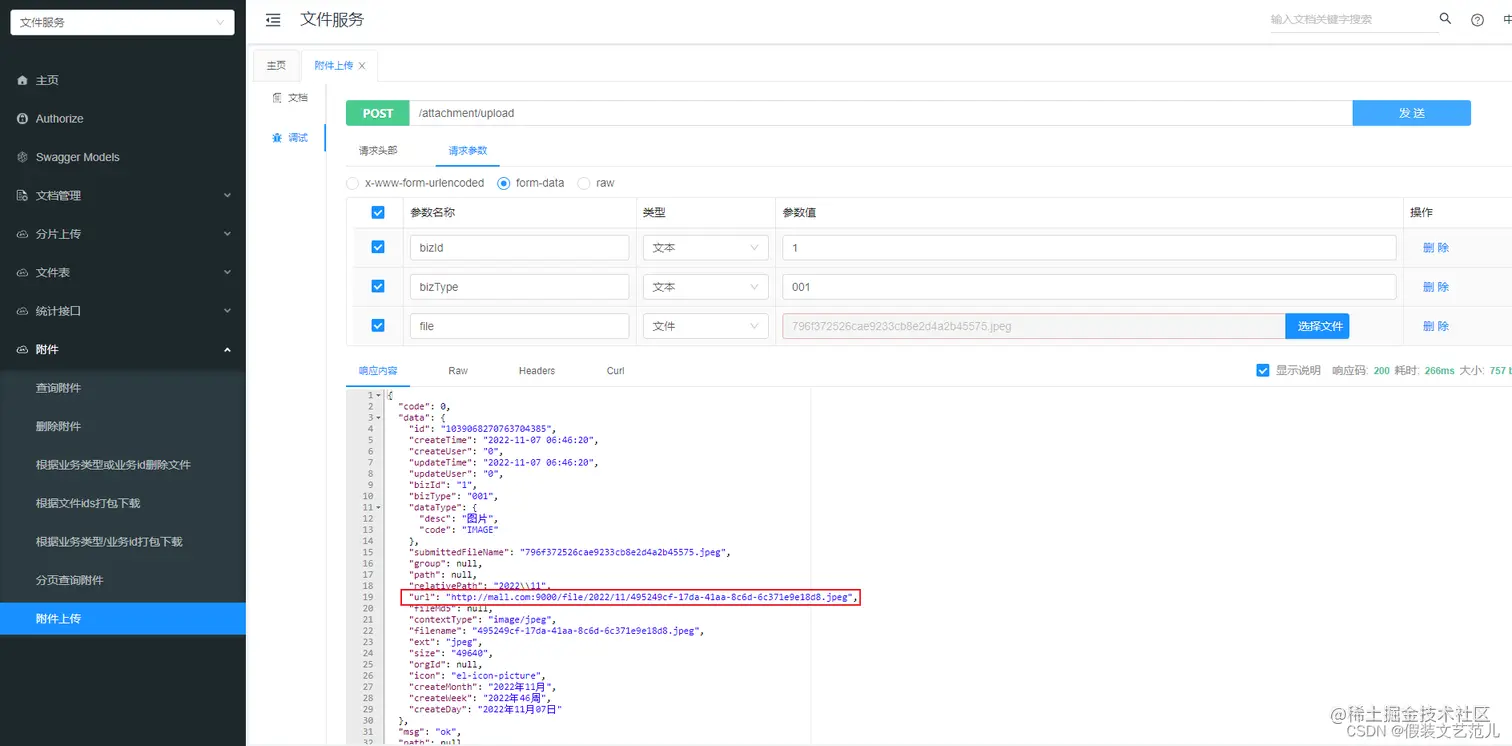The image size is (1512, 746).
Task: Switch to the 请求头部 tab
Action: (378, 150)
